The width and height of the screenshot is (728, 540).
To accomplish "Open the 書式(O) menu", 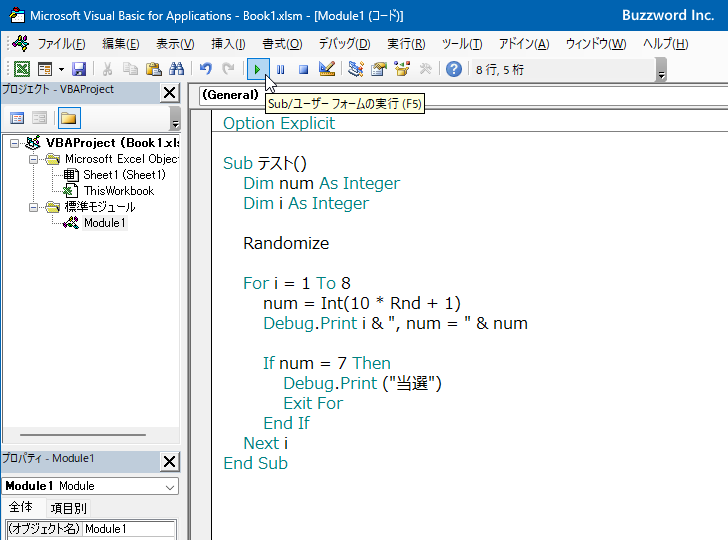I will (x=282, y=44).
